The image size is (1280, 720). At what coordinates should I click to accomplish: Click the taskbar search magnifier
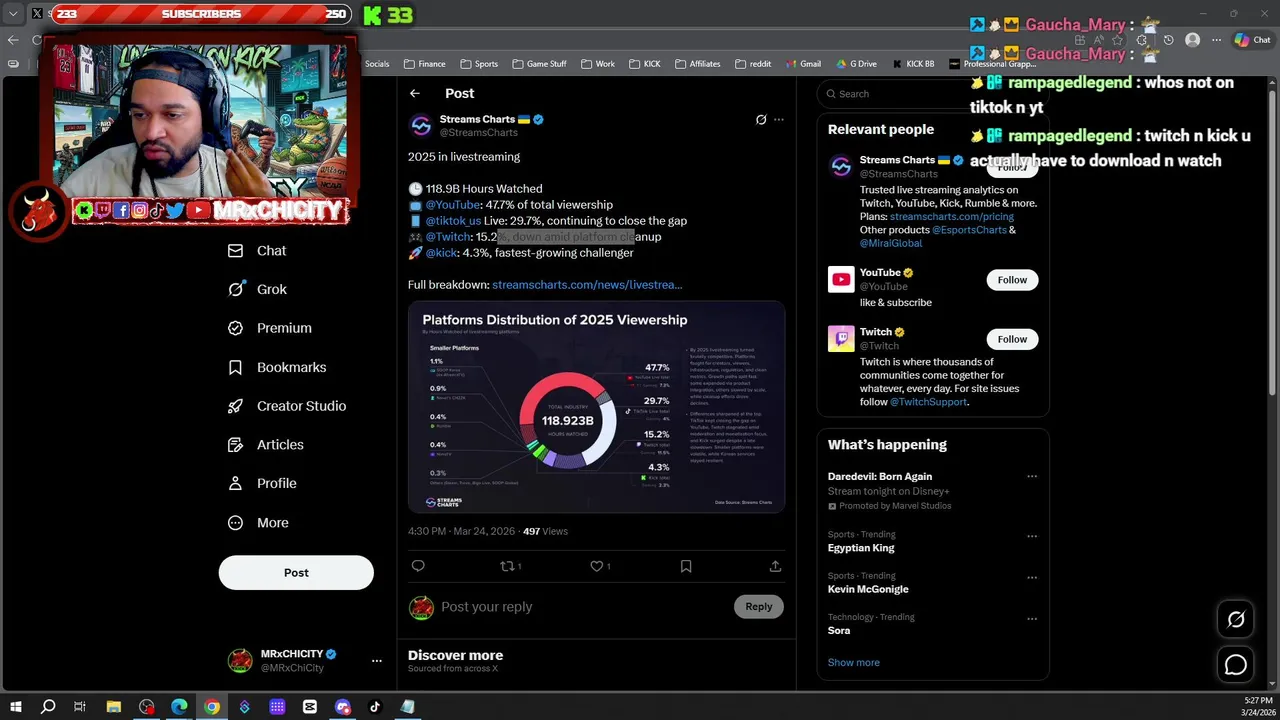(x=48, y=707)
